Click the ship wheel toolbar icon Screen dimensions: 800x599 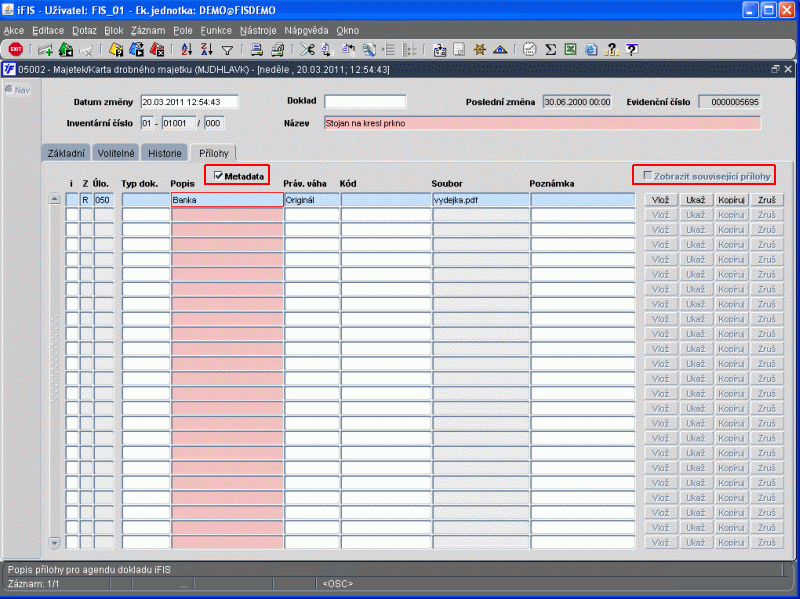point(479,49)
